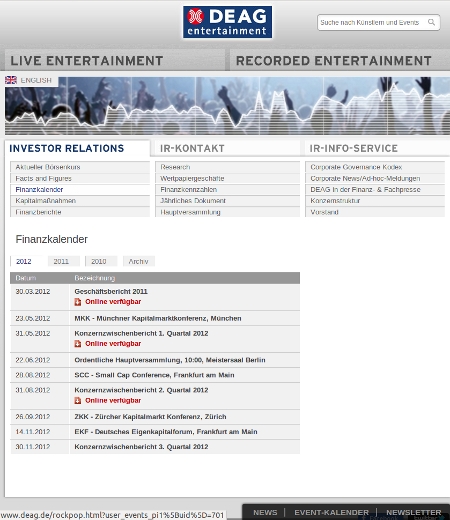Image resolution: width=450 pixels, height=520 pixels.
Task: Open Finanzberichte menu item
Action: tap(80, 212)
